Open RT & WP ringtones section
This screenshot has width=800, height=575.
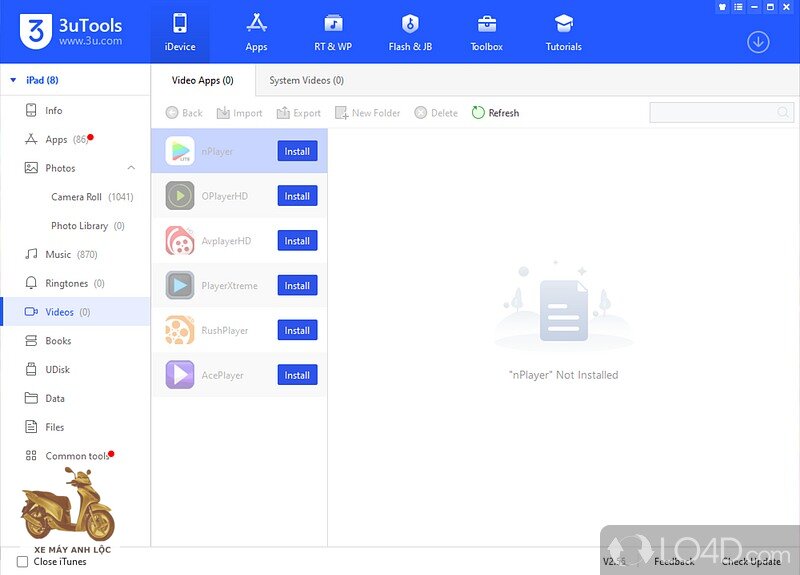pos(333,32)
